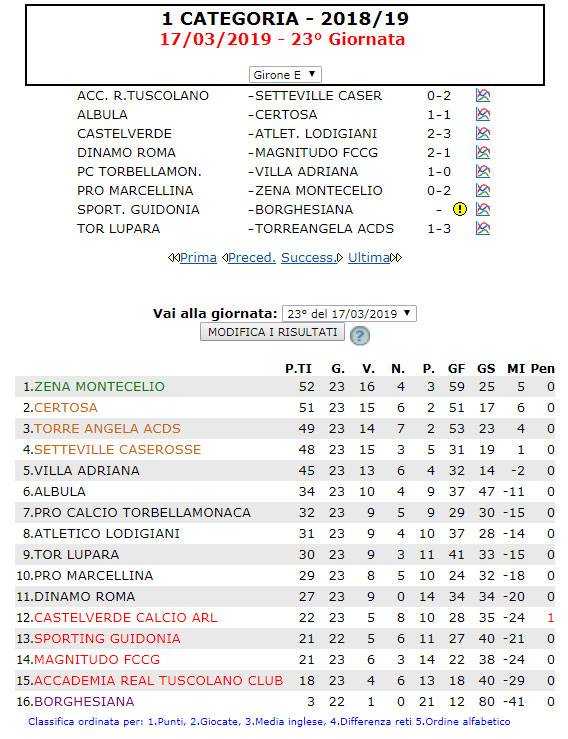This screenshot has height=739, width=568.
Task: Open chart icon for CASTELVERDE-ATLET. LODIGIANI match
Action: click(x=483, y=134)
